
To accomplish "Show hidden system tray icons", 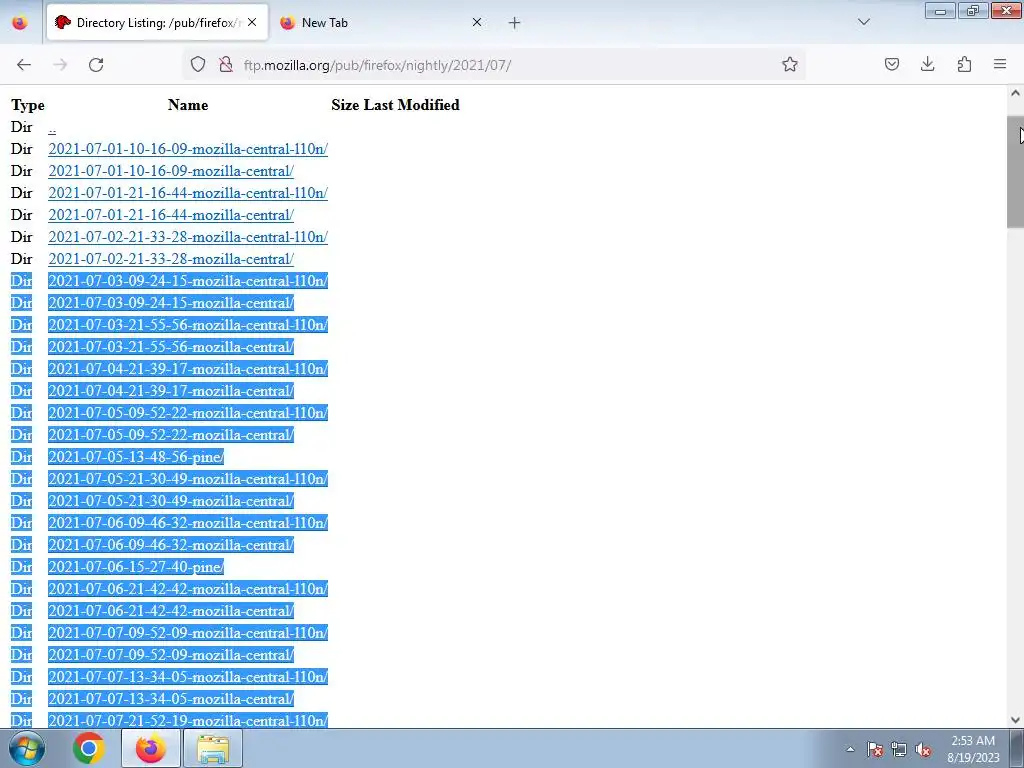I will click(x=850, y=749).
